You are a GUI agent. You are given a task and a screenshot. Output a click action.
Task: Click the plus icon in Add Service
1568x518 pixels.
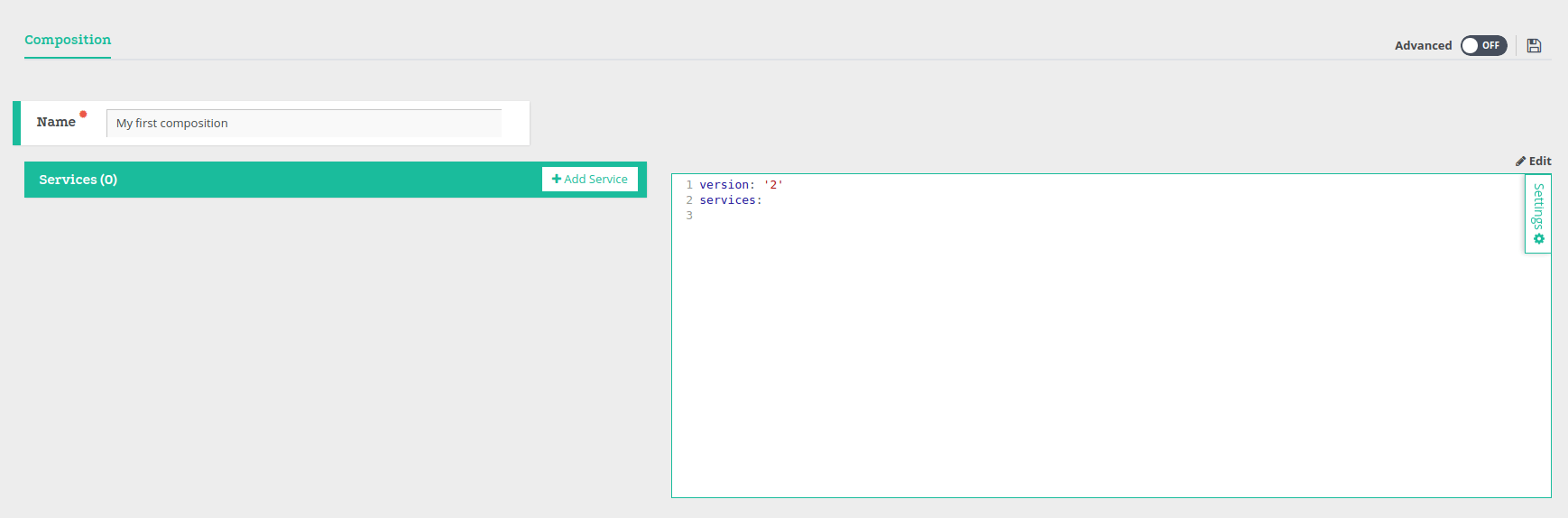(557, 179)
